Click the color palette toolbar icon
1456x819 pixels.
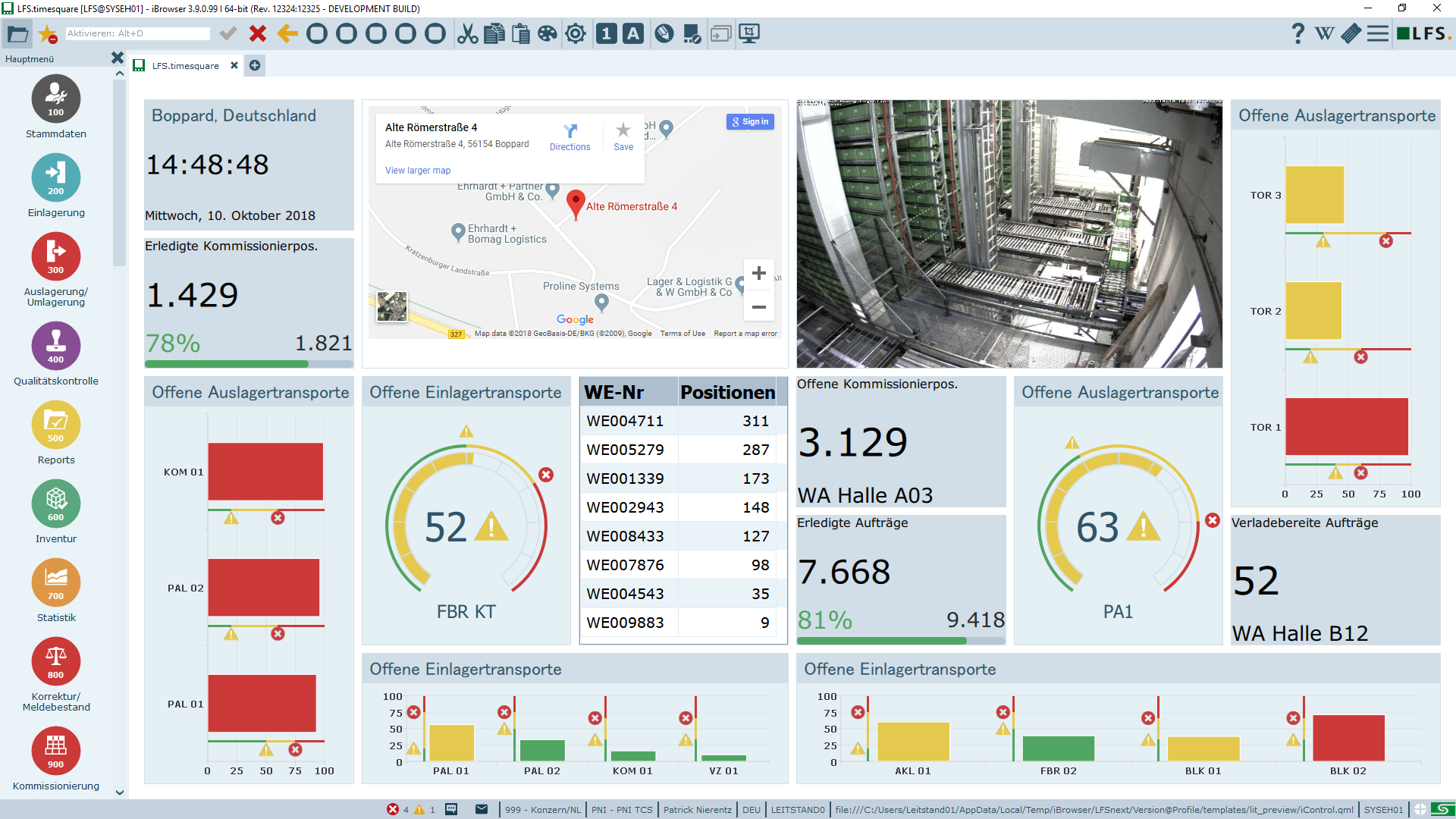pyautogui.click(x=547, y=33)
